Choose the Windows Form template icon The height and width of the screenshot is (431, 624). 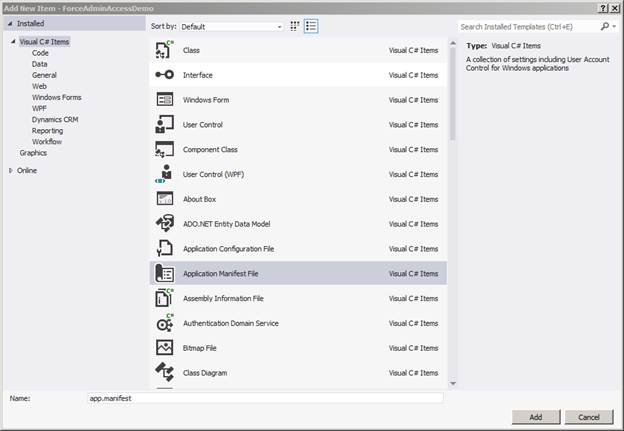(x=165, y=100)
